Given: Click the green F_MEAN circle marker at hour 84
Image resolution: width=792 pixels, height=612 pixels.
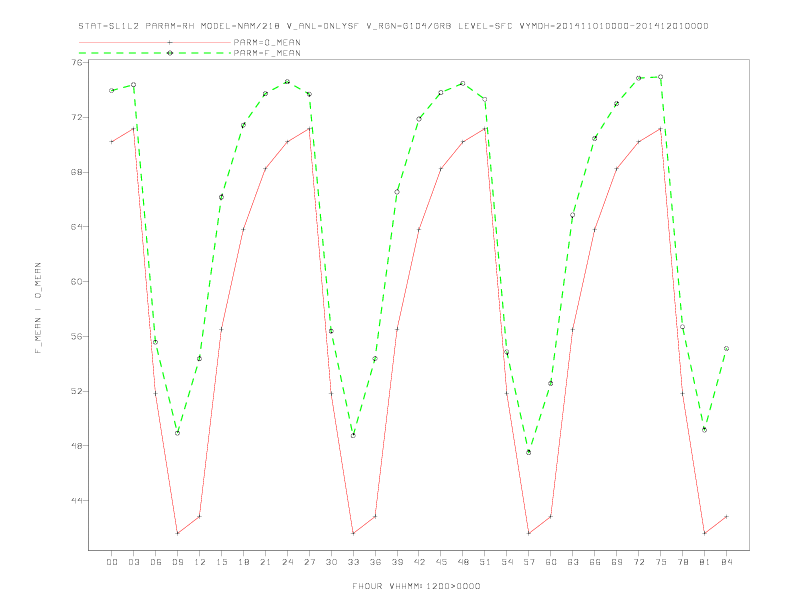Looking at the screenshot, I should (726, 348).
